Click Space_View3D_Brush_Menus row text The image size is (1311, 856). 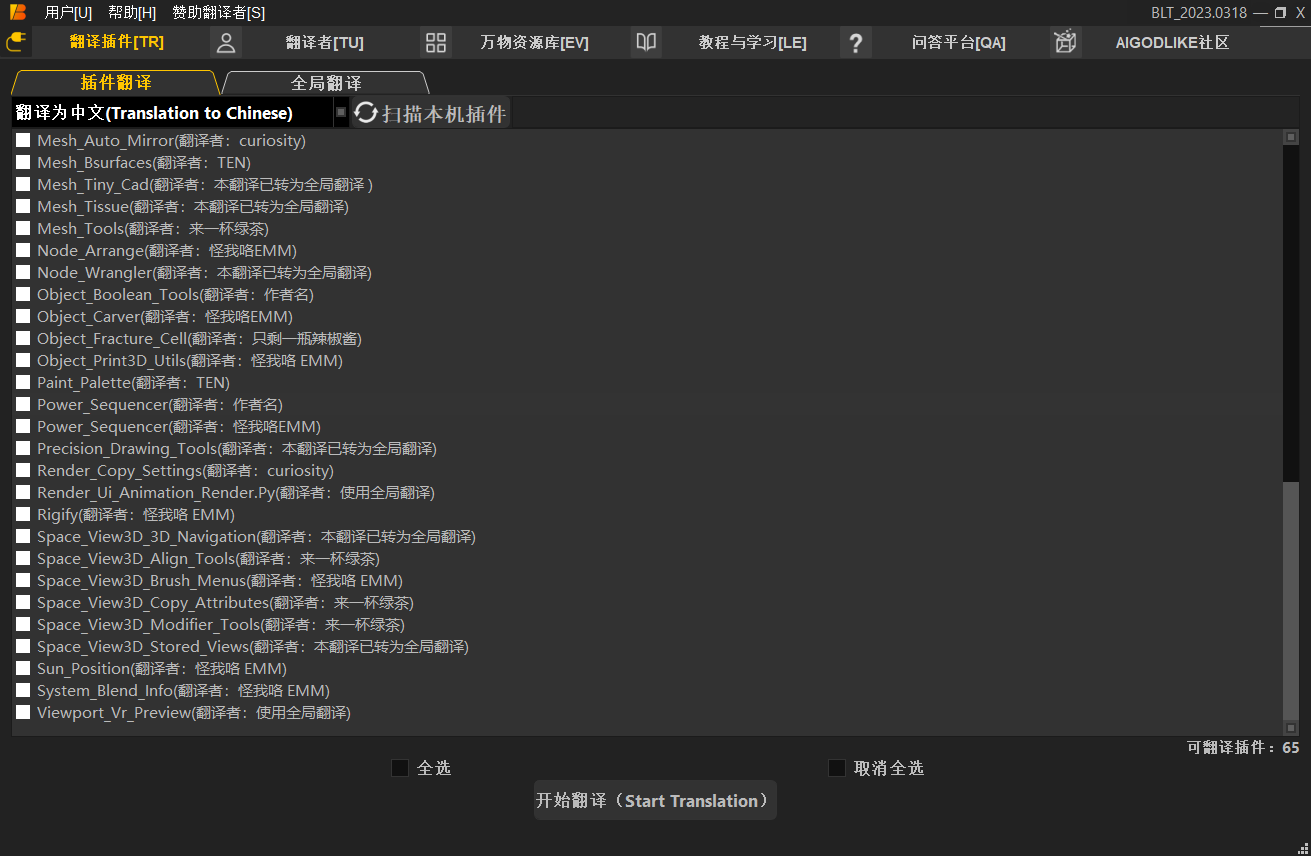pos(220,580)
